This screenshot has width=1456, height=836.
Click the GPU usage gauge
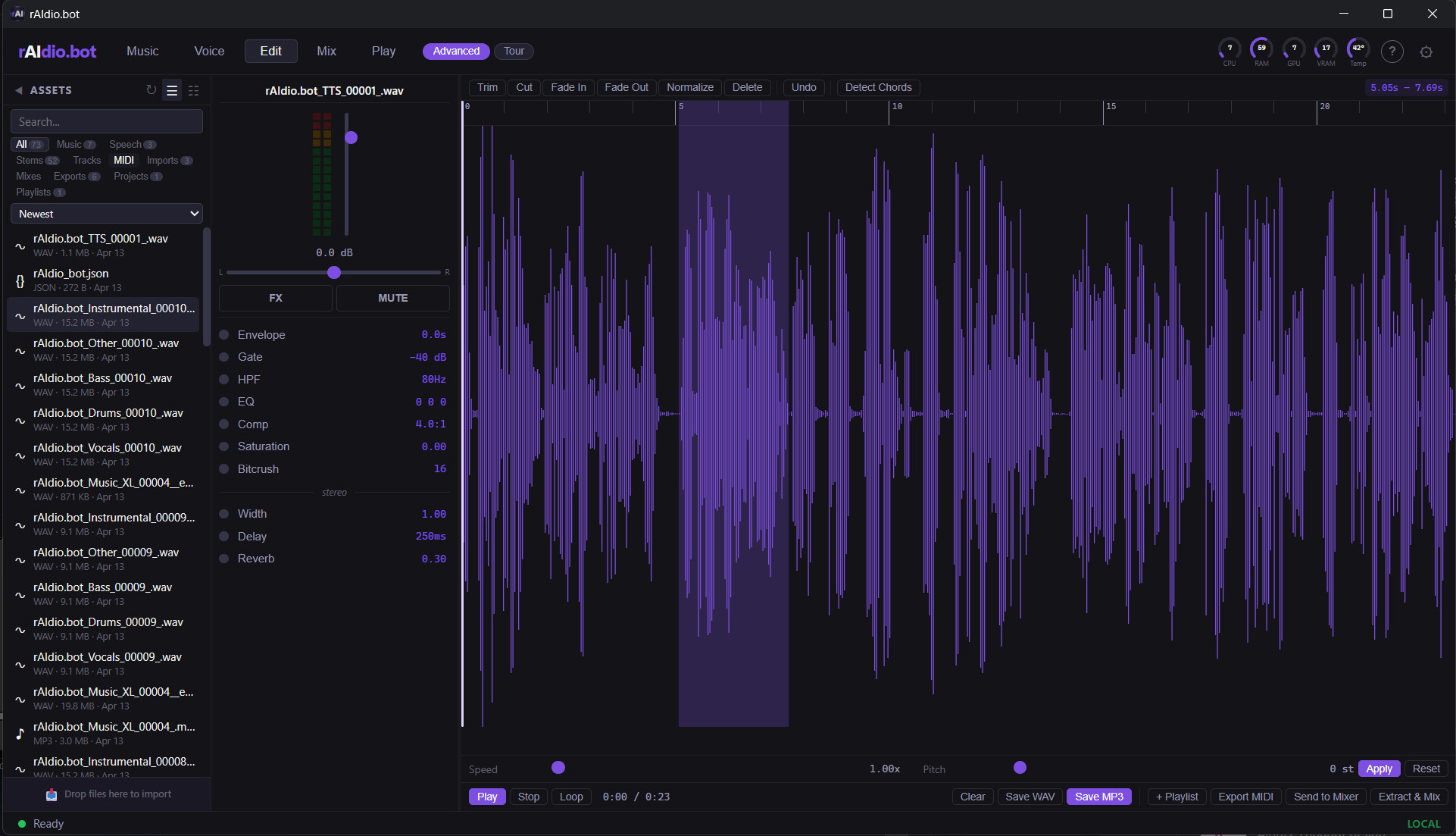[x=1294, y=52]
